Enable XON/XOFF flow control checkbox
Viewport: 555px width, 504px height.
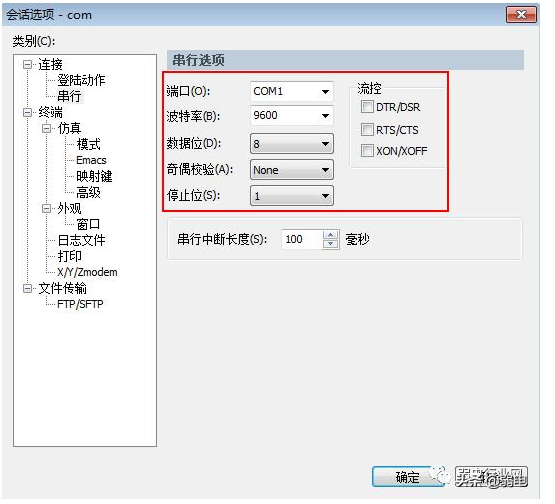[x=367, y=151]
